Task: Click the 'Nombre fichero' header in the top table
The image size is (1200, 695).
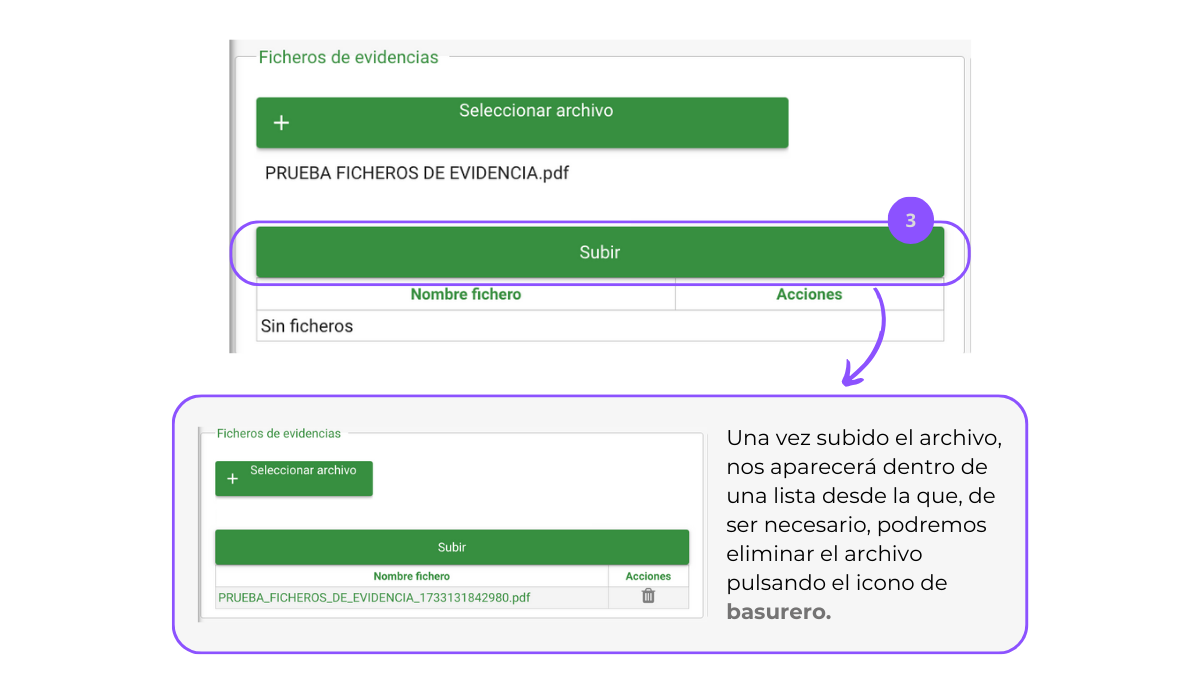Action: pos(466,295)
